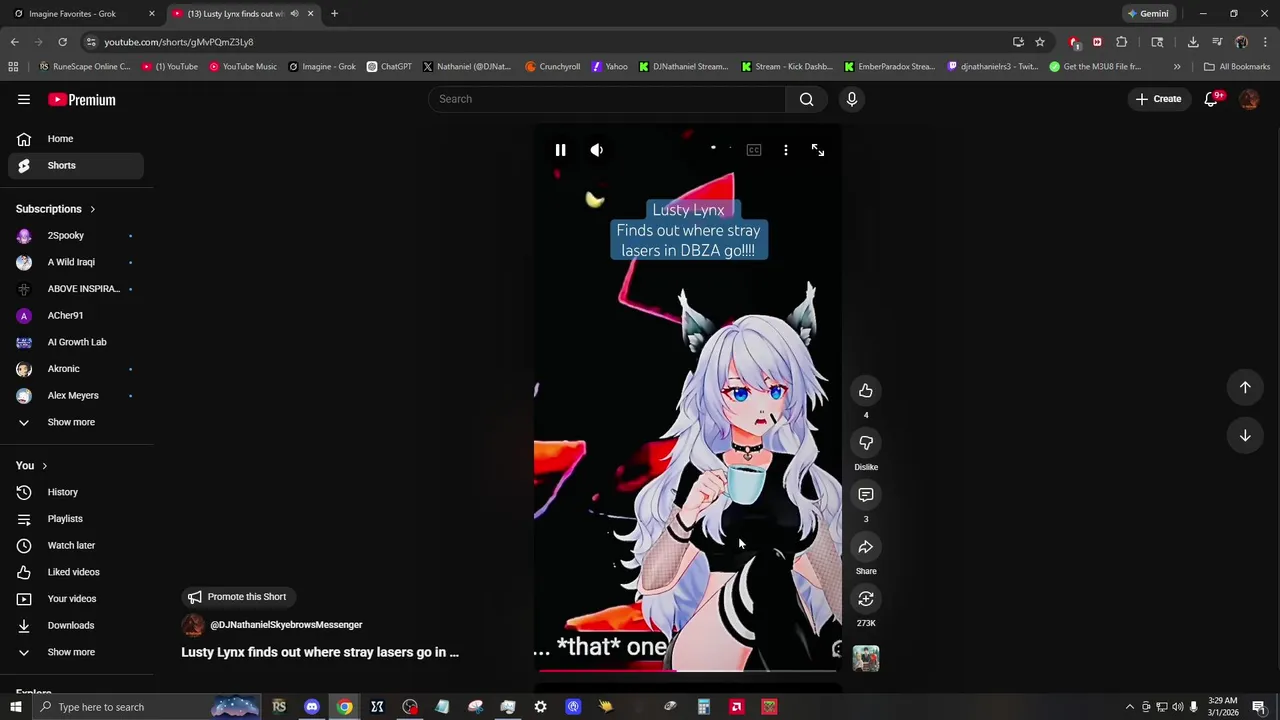Pause the playing Short

[x=560, y=150]
